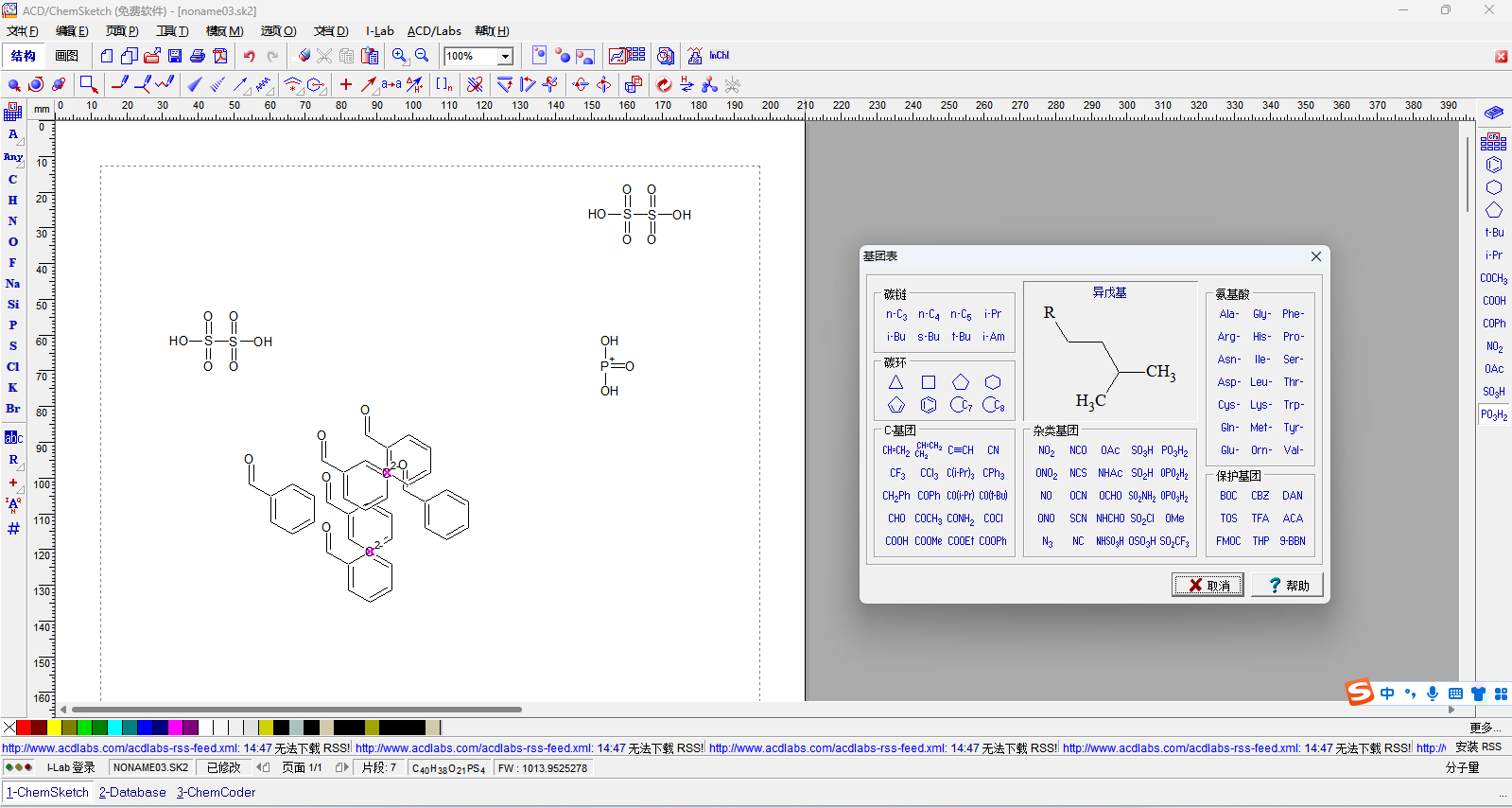The height and width of the screenshot is (808, 1512).
Task: Open 编辑(E) menu
Action: (72, 31)
